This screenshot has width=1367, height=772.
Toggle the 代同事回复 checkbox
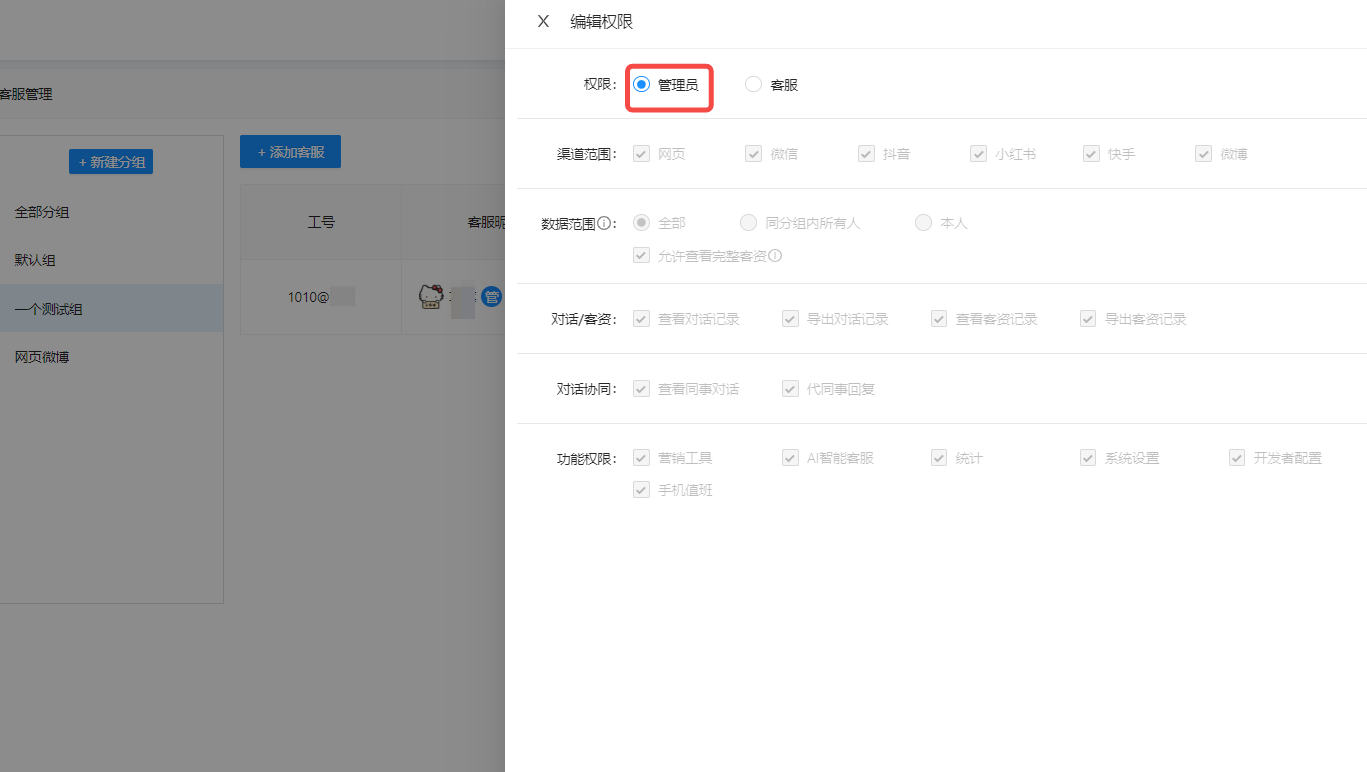pos(790,388)
